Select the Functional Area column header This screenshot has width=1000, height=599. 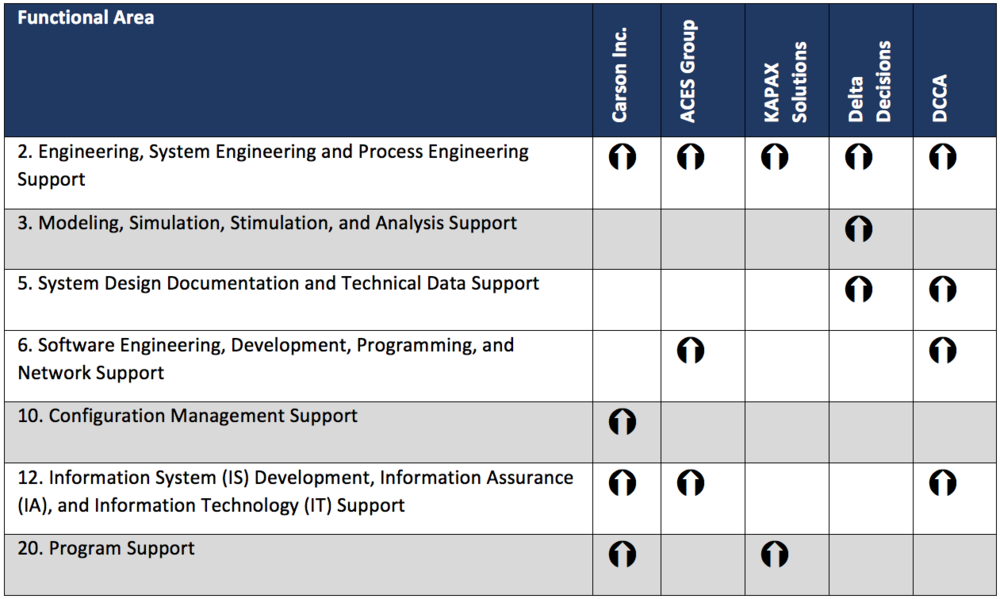pos(85,17)
